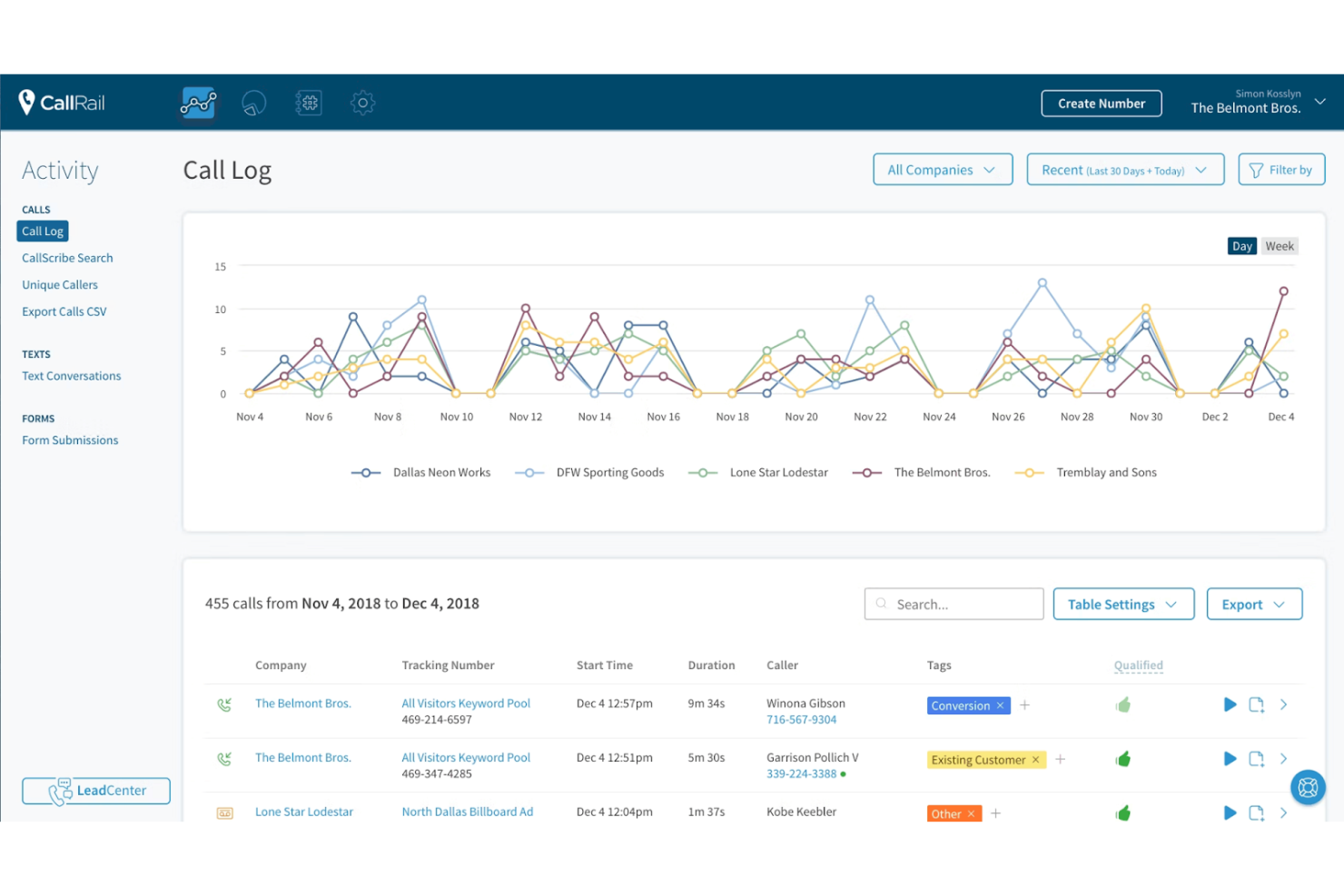Remove the Conversion tag
This screenshot has height=896, width=1344.
(x=1000, y=705)
